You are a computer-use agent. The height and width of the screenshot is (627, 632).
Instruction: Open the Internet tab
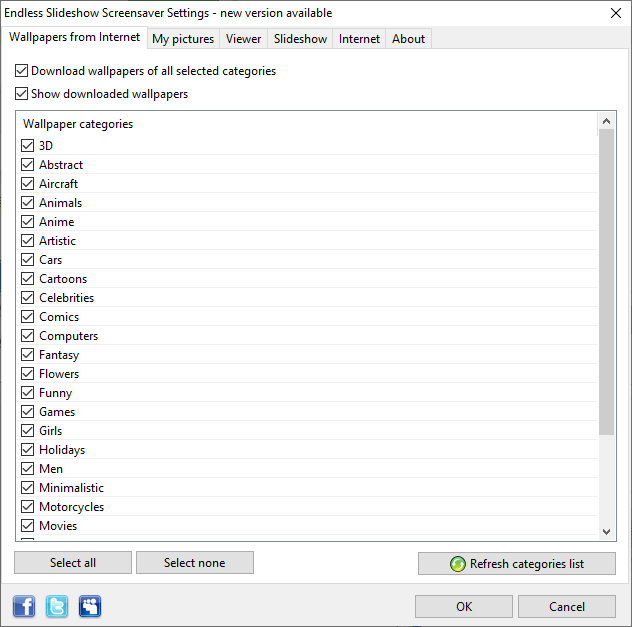tap(359, 39)
